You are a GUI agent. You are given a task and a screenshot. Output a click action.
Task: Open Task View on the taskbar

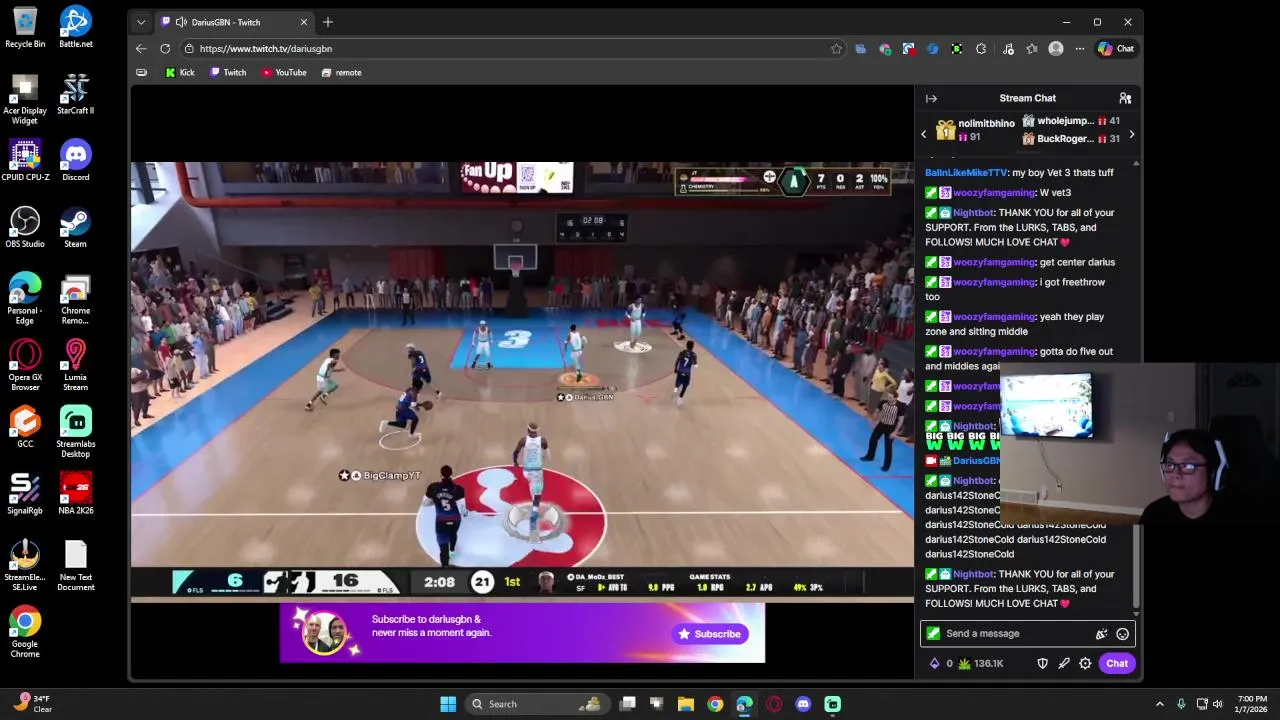(627, 704)
